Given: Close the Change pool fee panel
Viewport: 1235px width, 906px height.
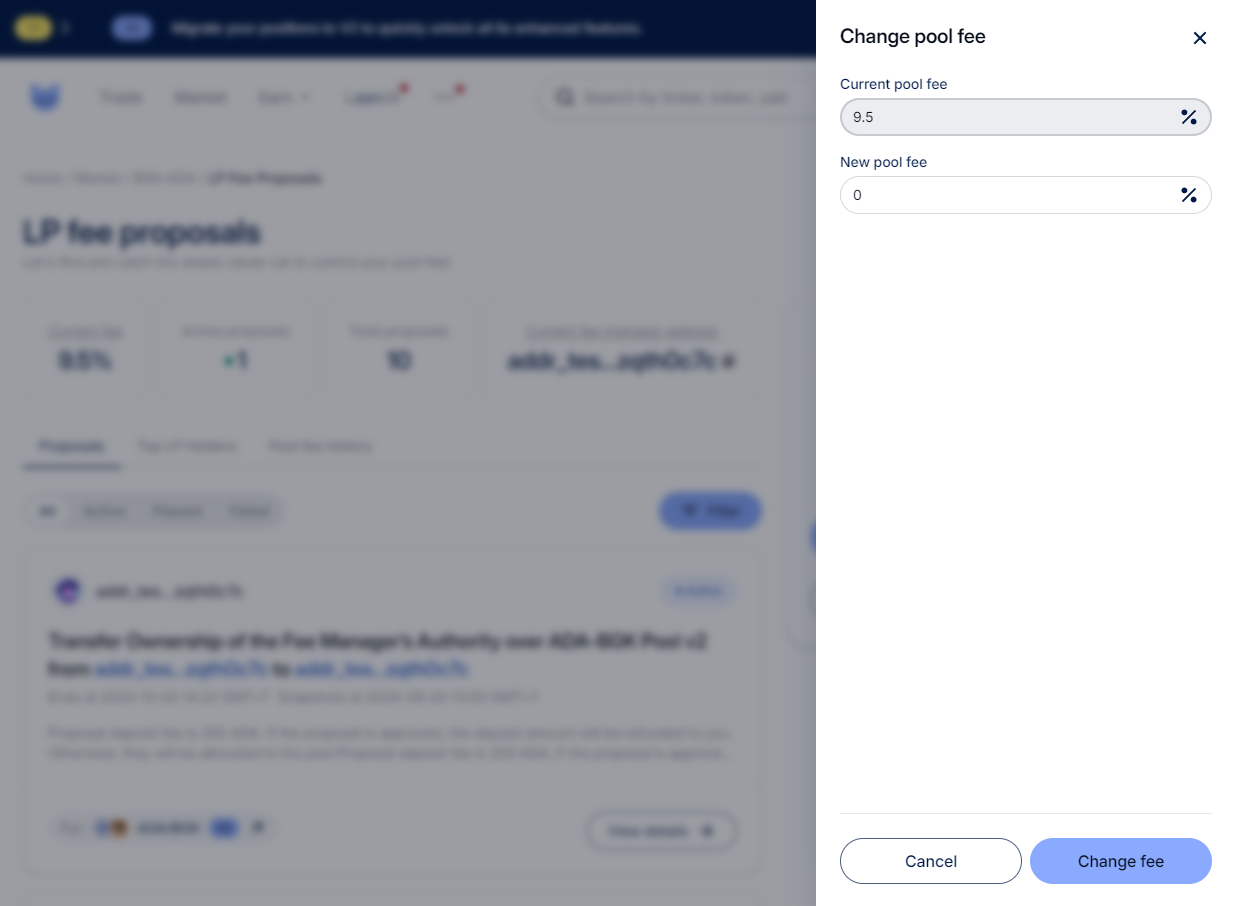Looking at the screenshot, I should 1200,38.
